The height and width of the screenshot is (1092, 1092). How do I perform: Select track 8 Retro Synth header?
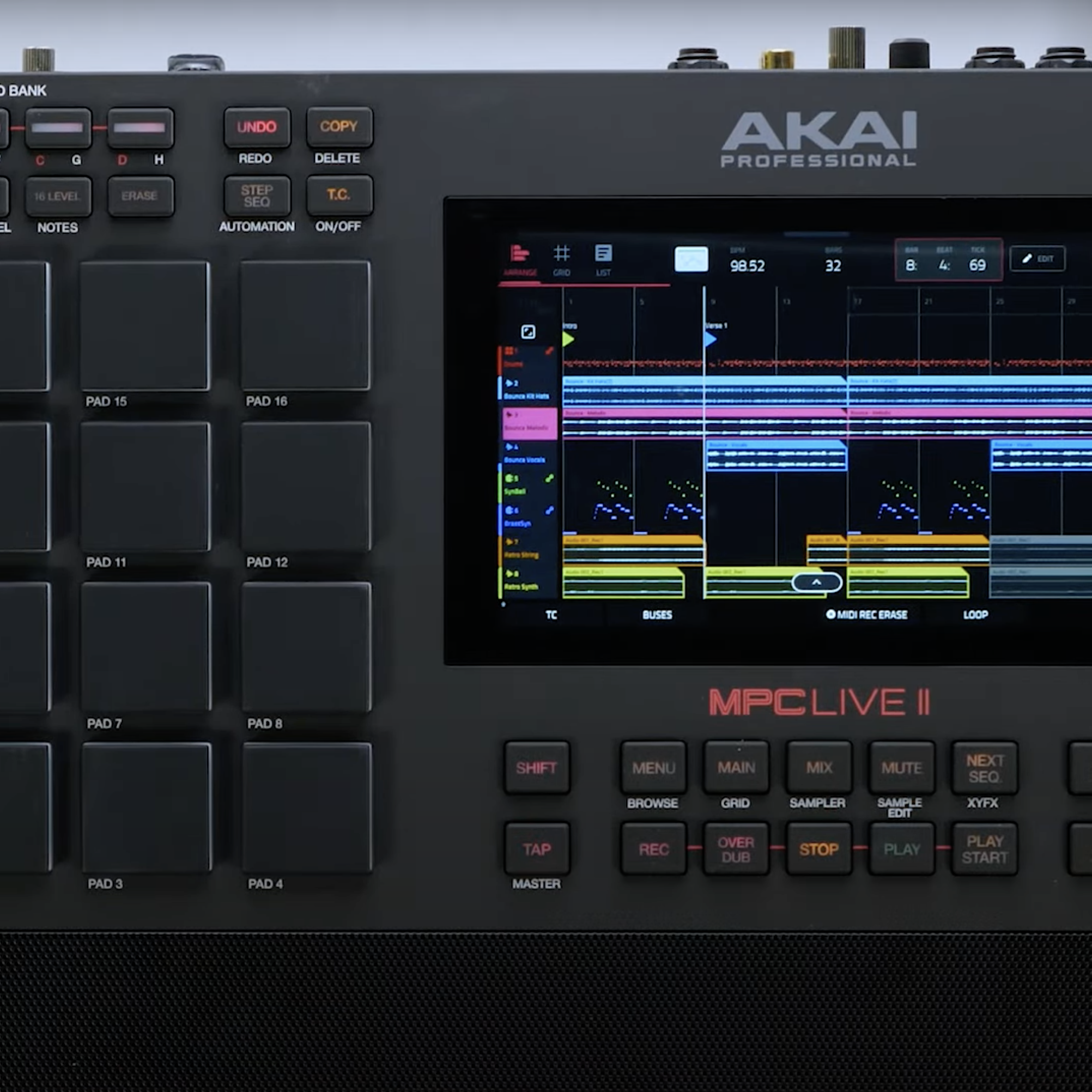527,581
